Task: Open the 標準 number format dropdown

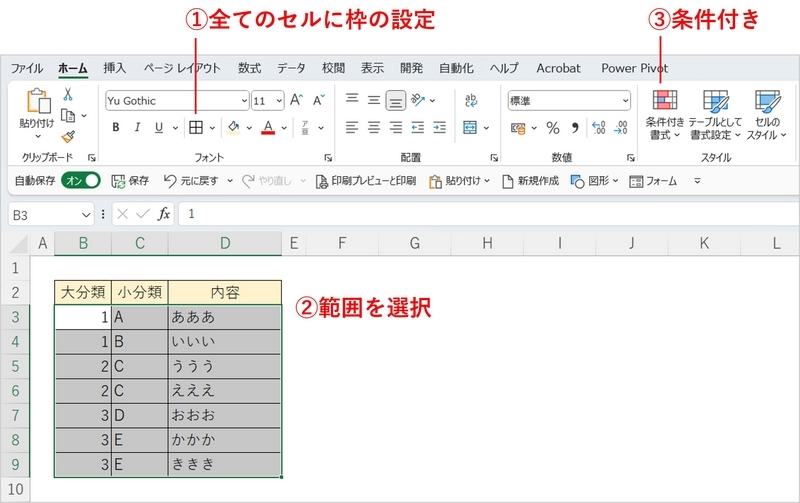Action: (x=625, y=101)
